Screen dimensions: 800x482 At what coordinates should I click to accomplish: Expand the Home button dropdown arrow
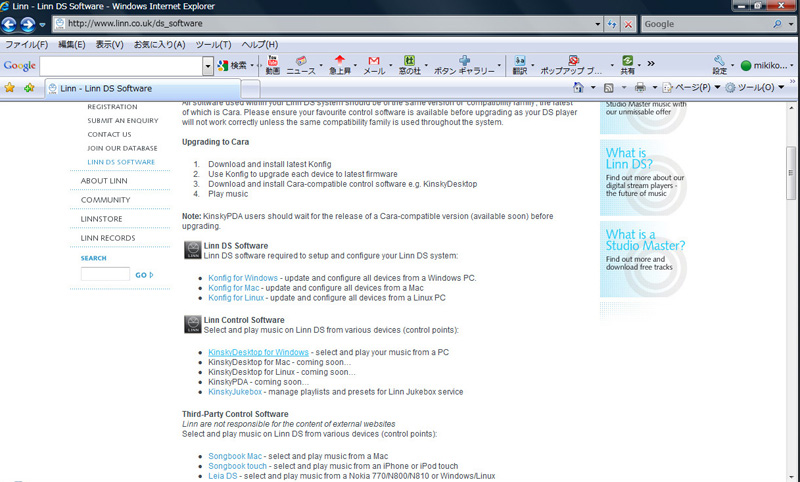pyautogui.click(x=593, y=88)
